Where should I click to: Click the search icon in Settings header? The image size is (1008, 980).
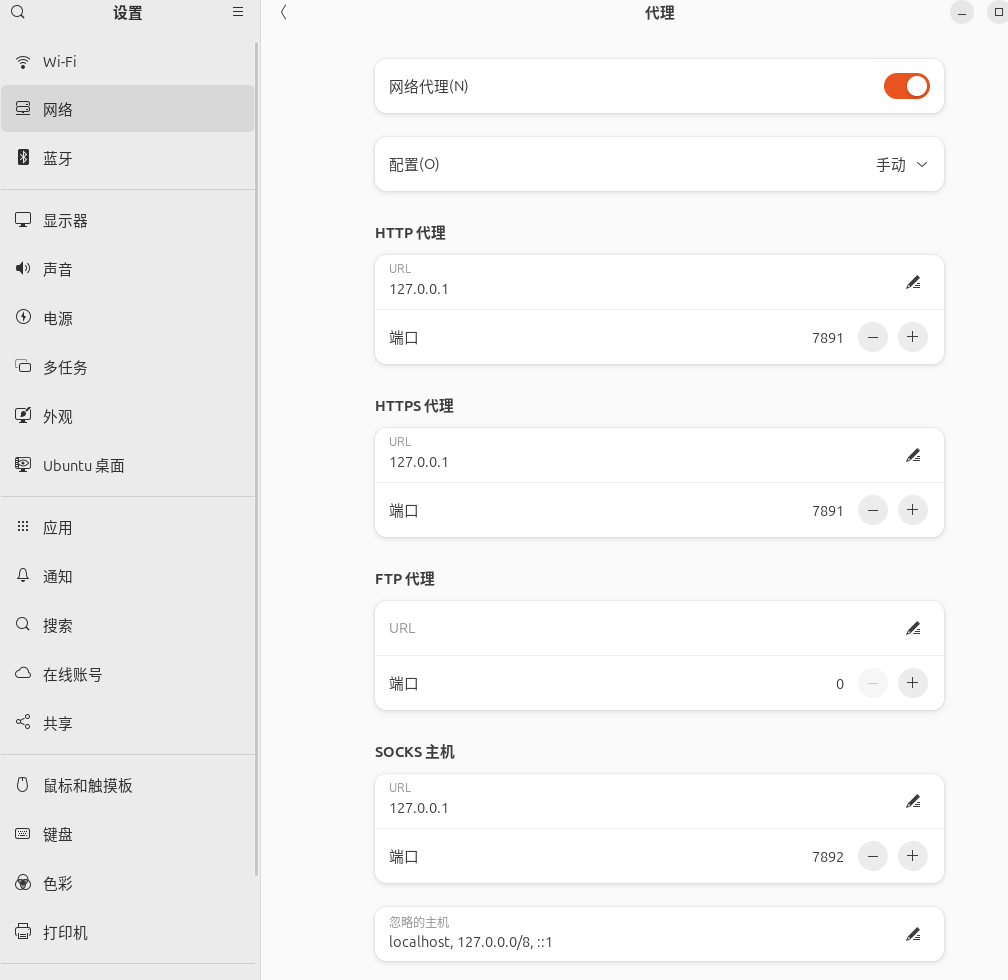(17, 13)
